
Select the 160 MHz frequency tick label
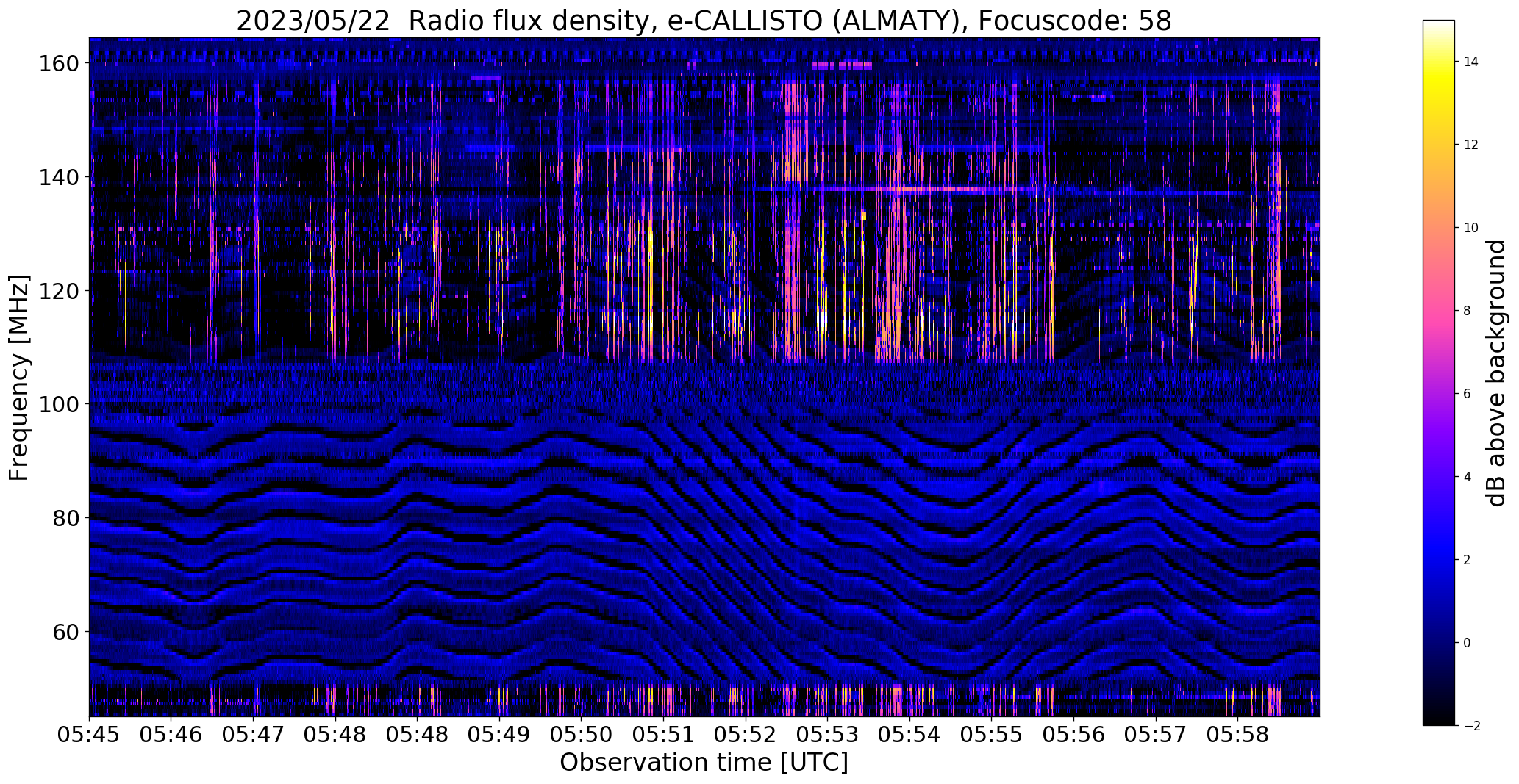[58, 64]
